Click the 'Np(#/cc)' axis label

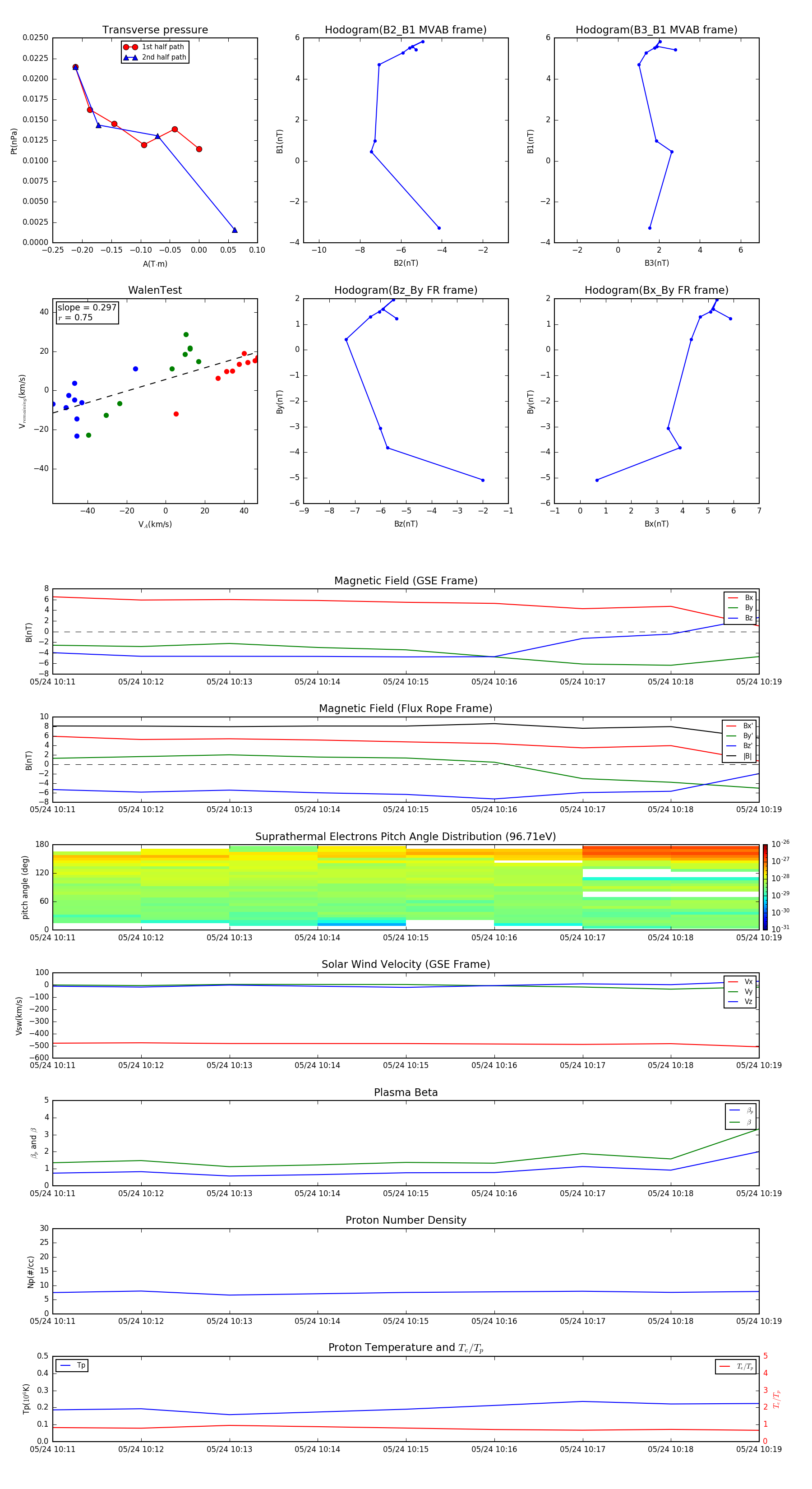pyautogui.click(x=31, y=1272)
